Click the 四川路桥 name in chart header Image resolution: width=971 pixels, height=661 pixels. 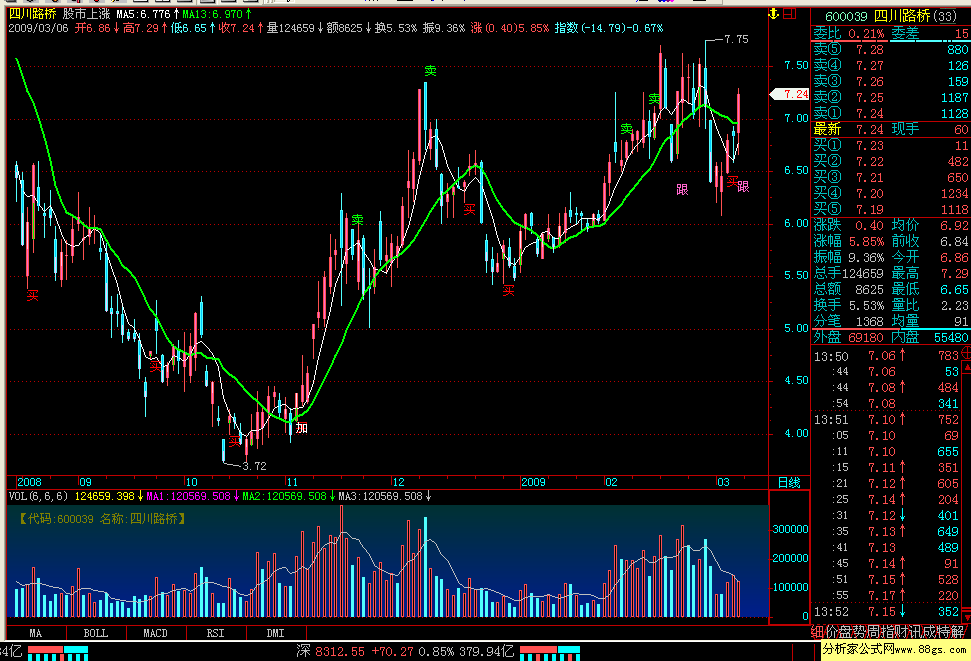click(32, 14)
